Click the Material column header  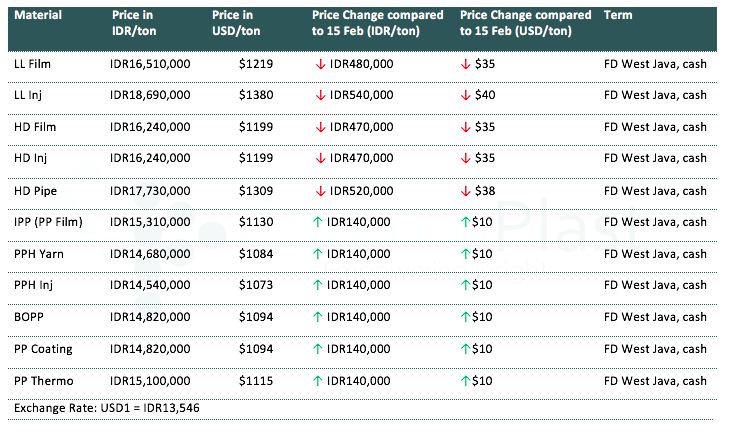click(x=38, y=17)
